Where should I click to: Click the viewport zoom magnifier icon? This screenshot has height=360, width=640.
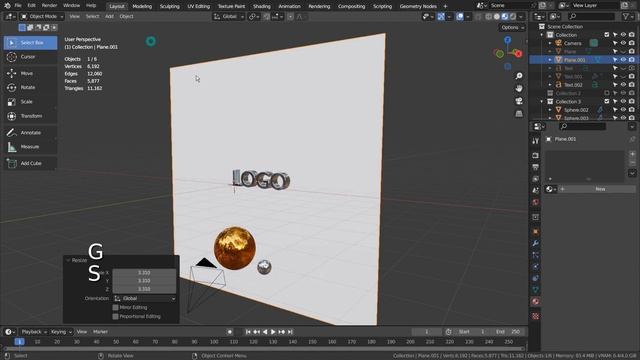click(x=519, y=76)
